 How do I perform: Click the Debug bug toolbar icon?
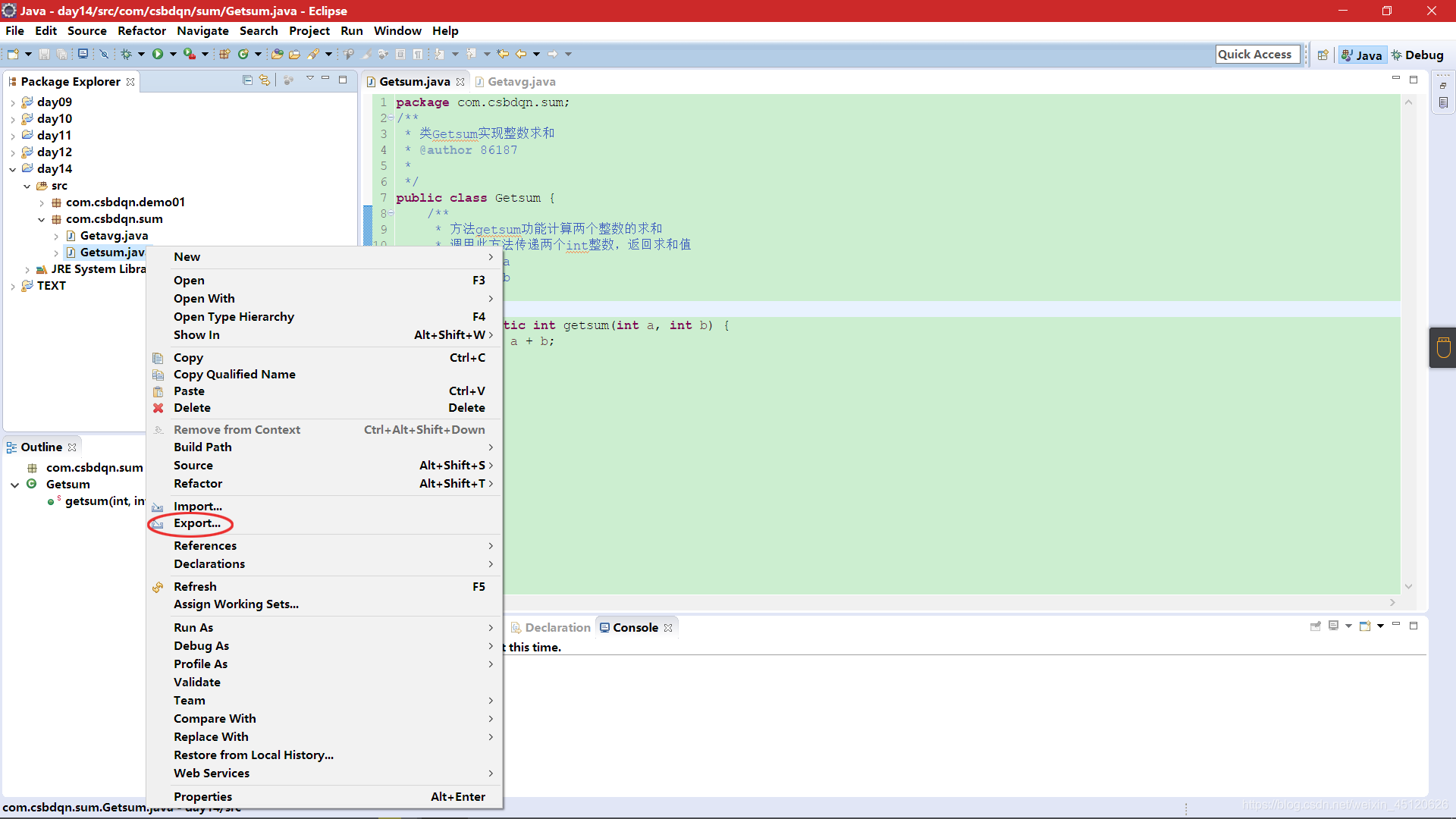tap(126, 54)
